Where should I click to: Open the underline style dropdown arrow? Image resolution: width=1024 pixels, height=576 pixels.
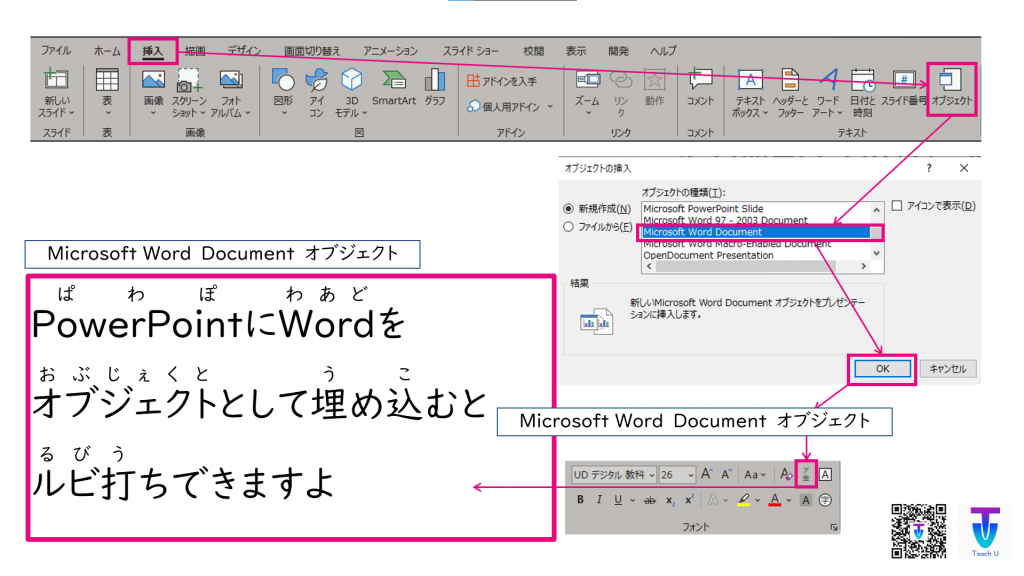coord(632,500)
